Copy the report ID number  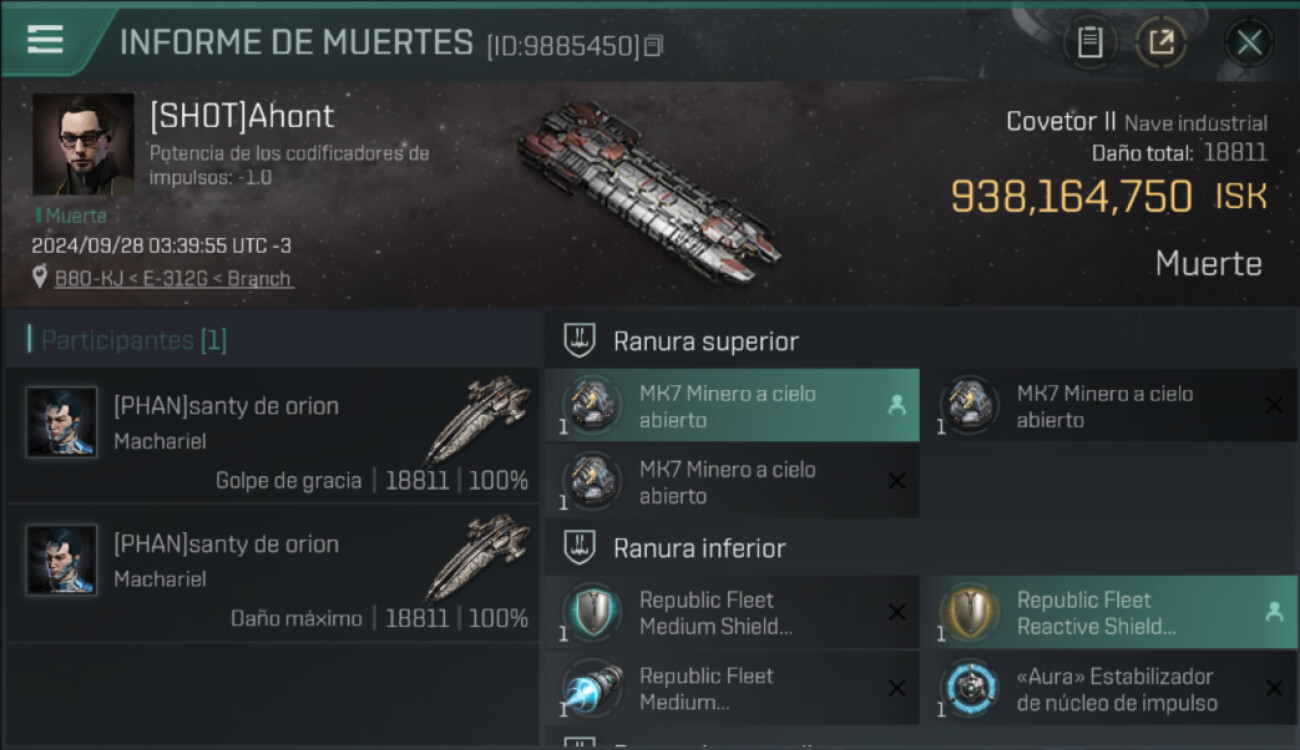[x=653, y=46]
